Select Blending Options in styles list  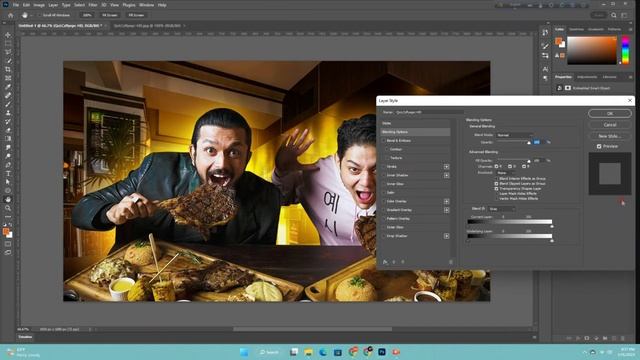[x=415, y=132]
